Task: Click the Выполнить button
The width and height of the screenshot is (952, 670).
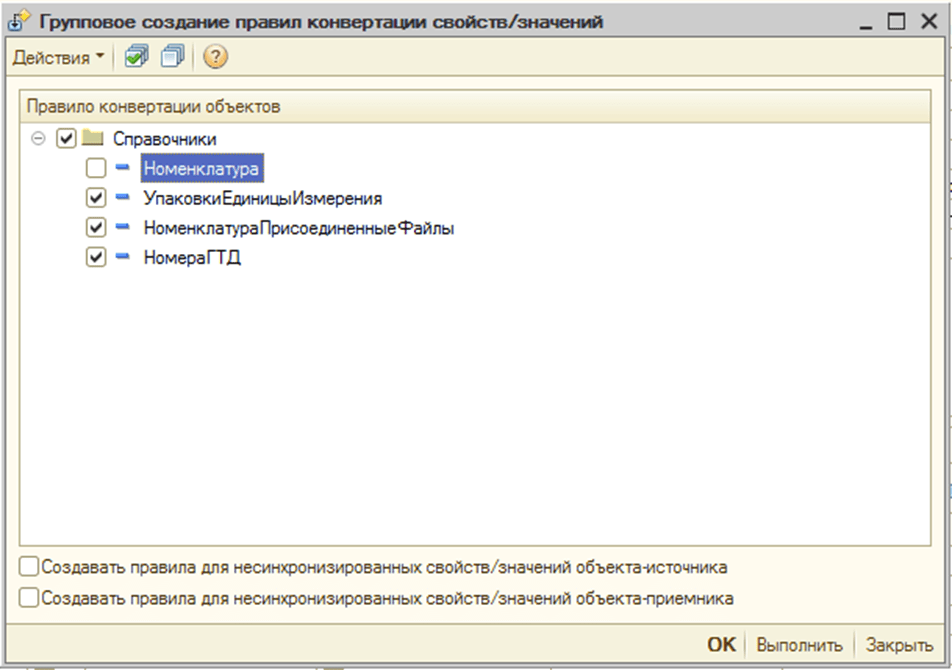Action: [x=799, y=645]
